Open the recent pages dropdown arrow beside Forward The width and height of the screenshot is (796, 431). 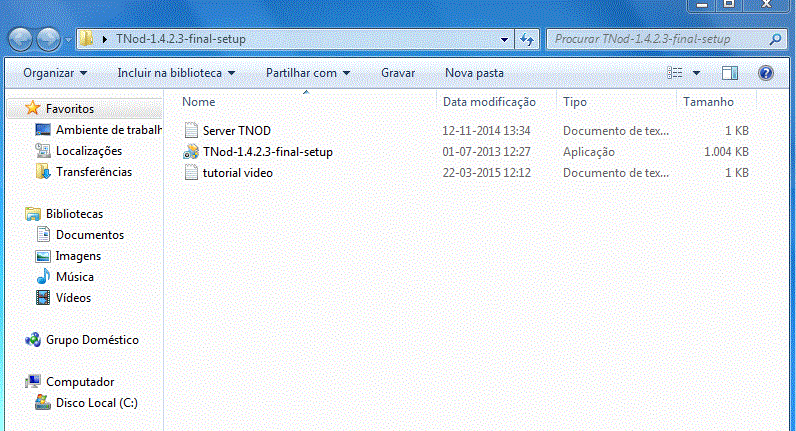68,40
